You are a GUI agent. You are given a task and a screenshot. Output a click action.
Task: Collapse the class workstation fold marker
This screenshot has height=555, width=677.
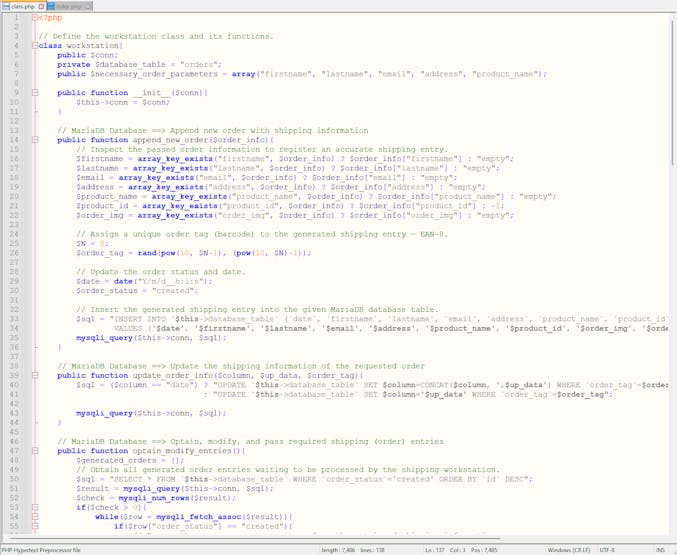[35, 46]
